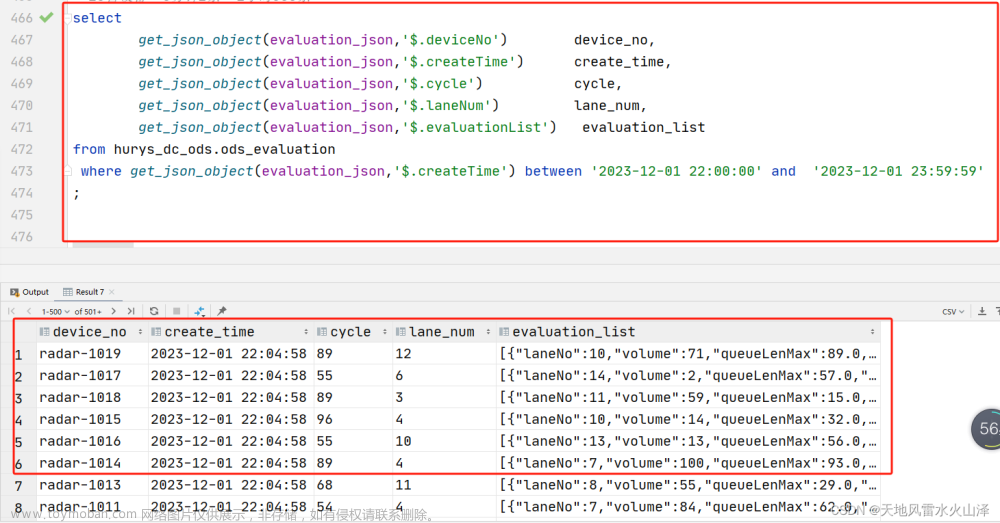This screenshot has width=1000, height=523.
Task: Select row number 1 header
Action: click(x=19, y=355)
